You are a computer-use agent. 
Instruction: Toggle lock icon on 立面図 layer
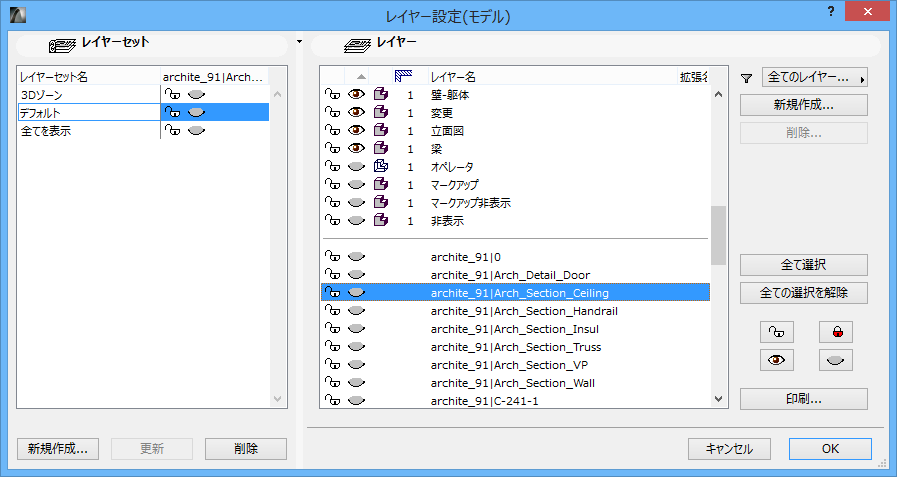(x=332, y=130)
